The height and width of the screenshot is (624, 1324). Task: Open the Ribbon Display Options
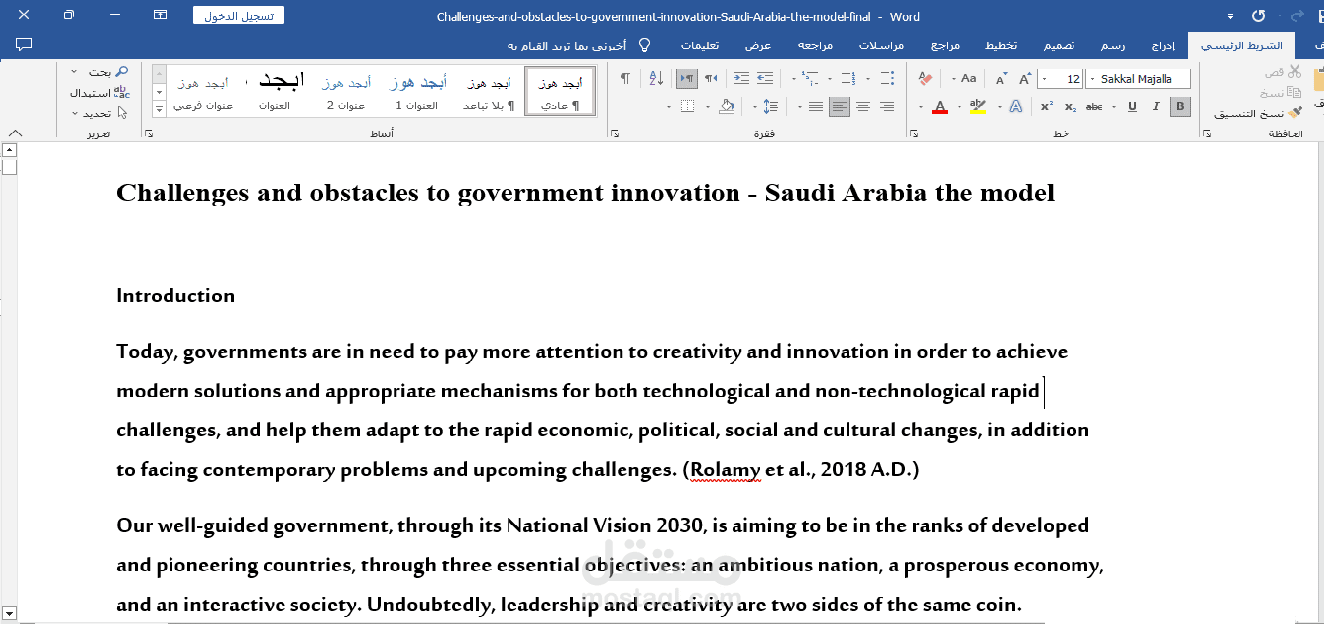(x=160, y=15)
